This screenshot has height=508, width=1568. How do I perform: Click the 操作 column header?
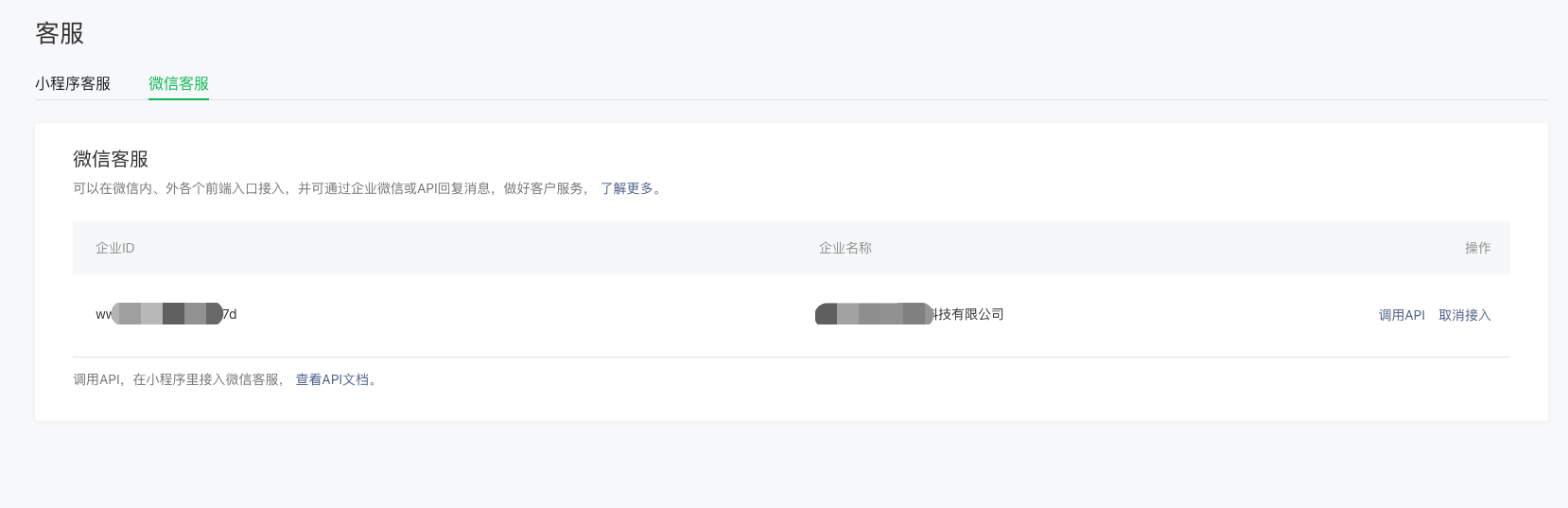1477,248
